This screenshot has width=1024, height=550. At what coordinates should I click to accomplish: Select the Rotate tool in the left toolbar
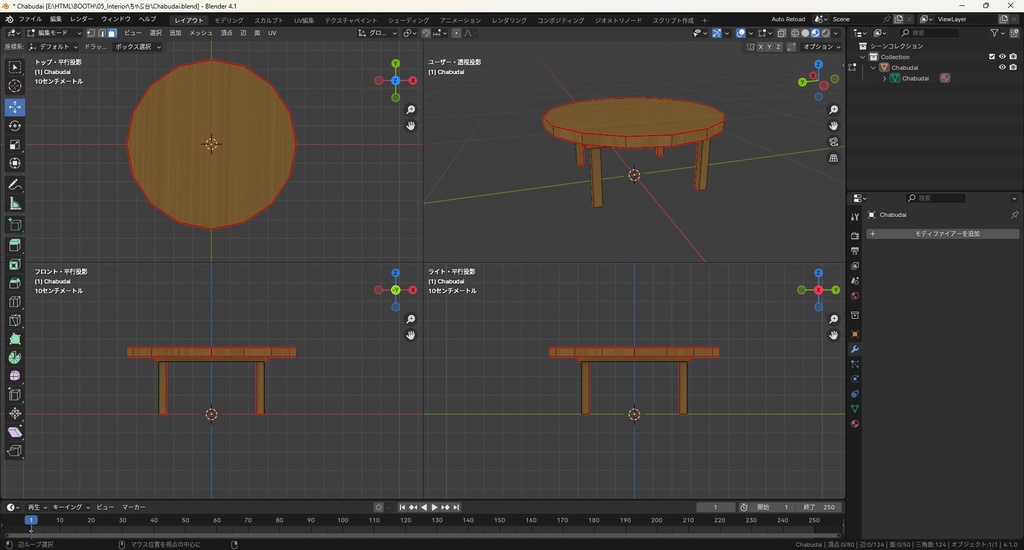click(x=15, y=126)
